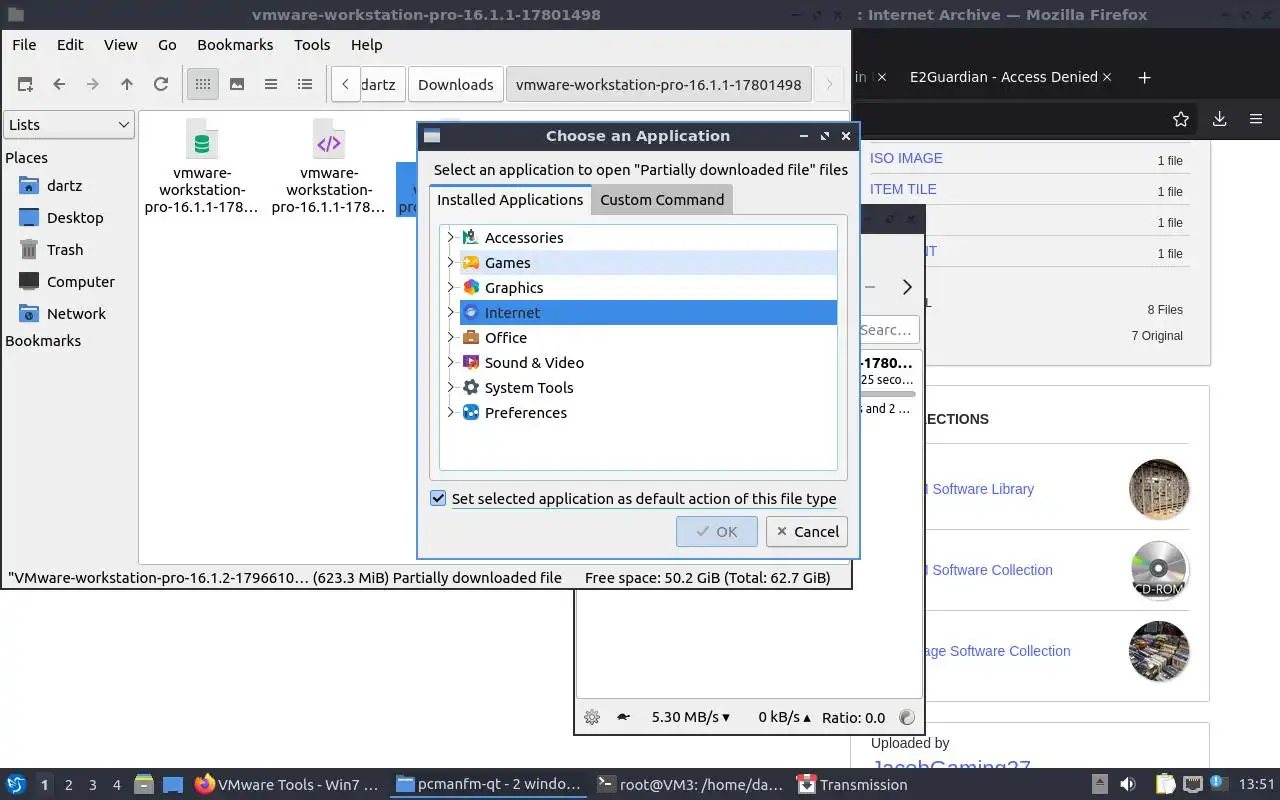Launch file manager from panel quicklaunch
Image resolution: width=1280 pixels, height=800 pixels.
click(143, 785)
